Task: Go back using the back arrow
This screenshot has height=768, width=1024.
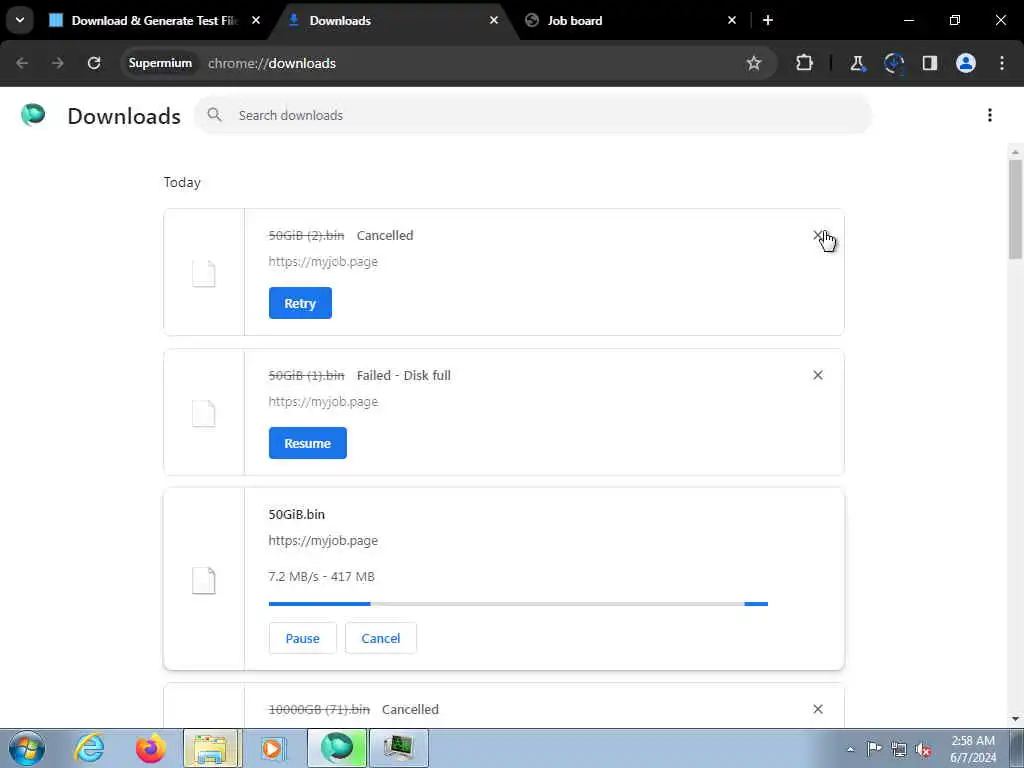Action: tap(22, 63)
